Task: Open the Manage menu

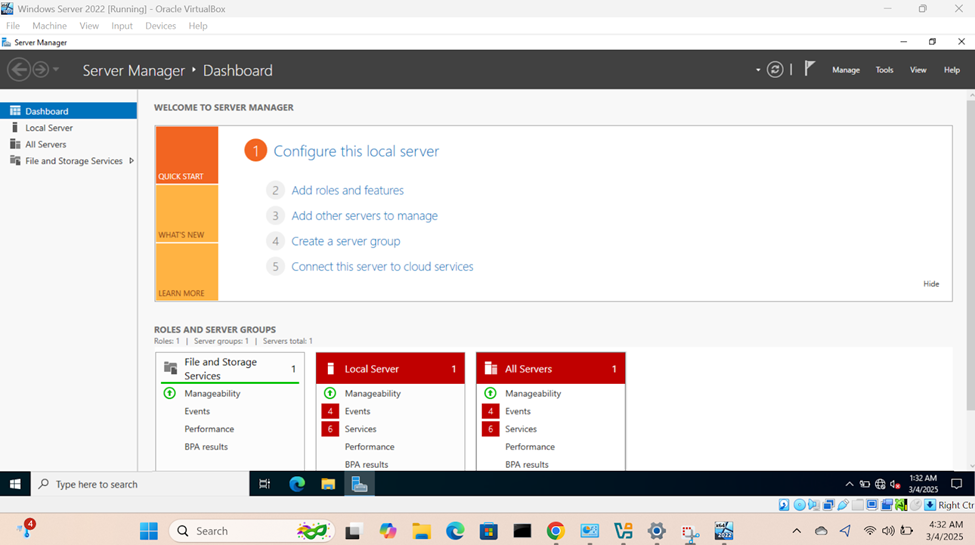Action: click(846, 70)
